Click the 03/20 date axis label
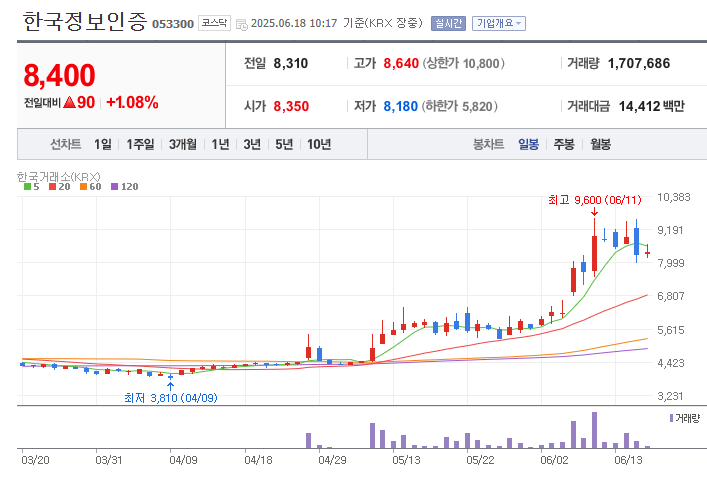707x486 pixels. pos(36,460)
